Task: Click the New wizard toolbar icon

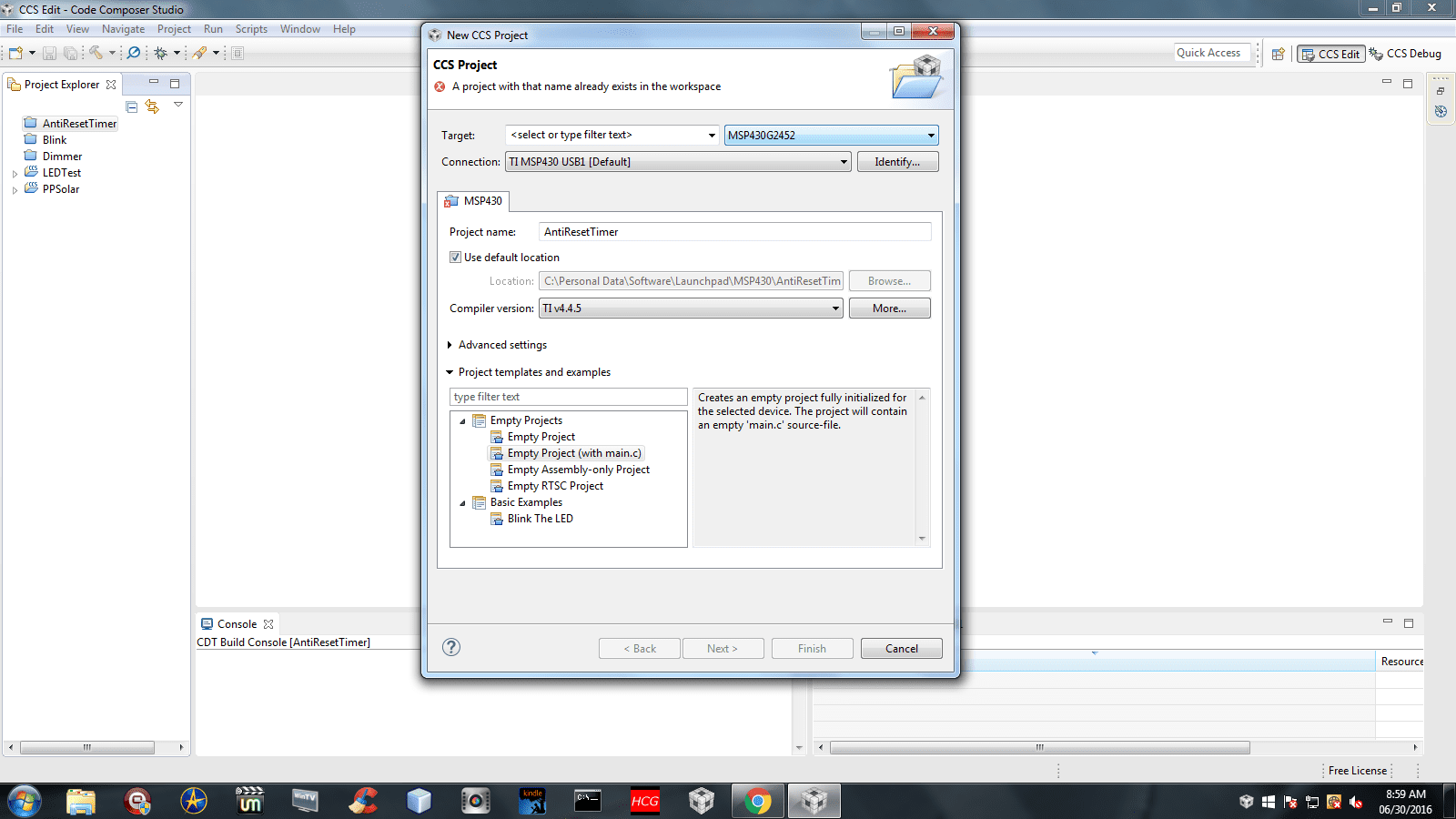Action: 15,53
